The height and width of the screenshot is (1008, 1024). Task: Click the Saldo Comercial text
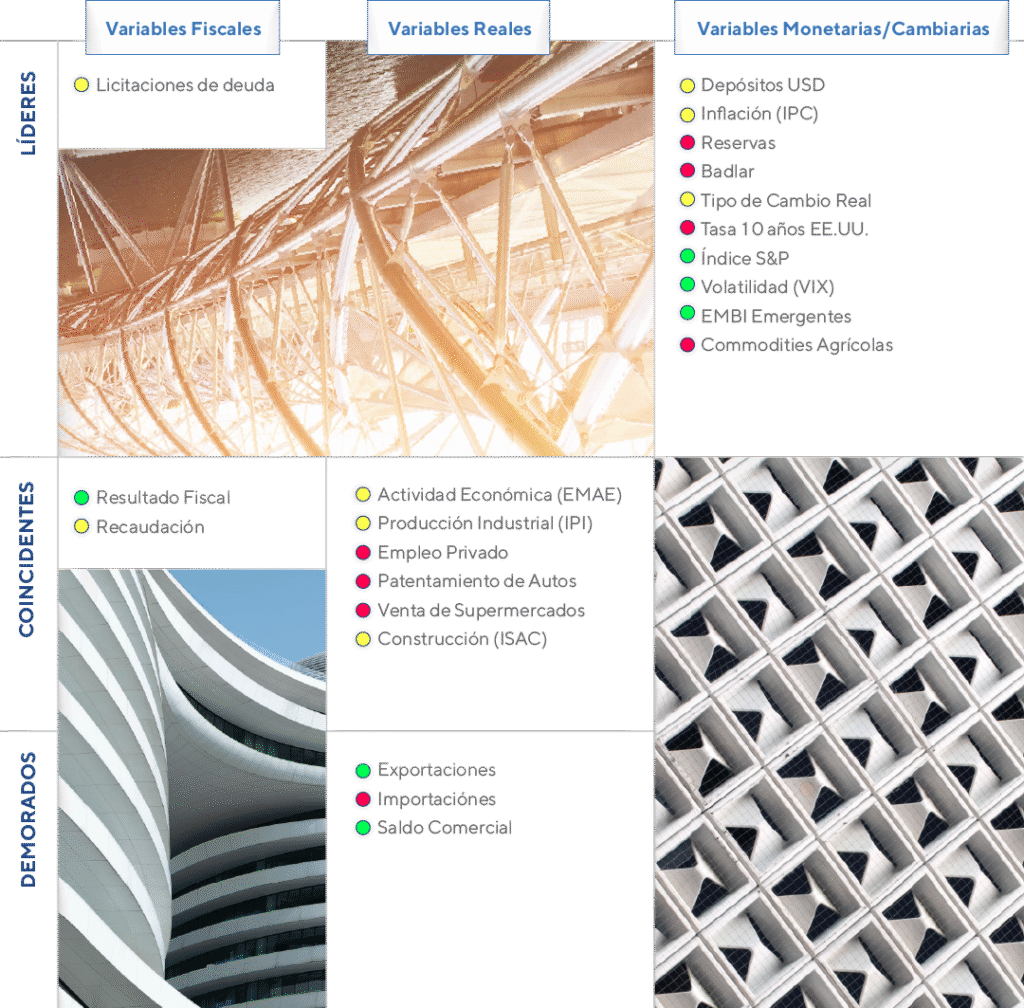[x=444, y=828]
